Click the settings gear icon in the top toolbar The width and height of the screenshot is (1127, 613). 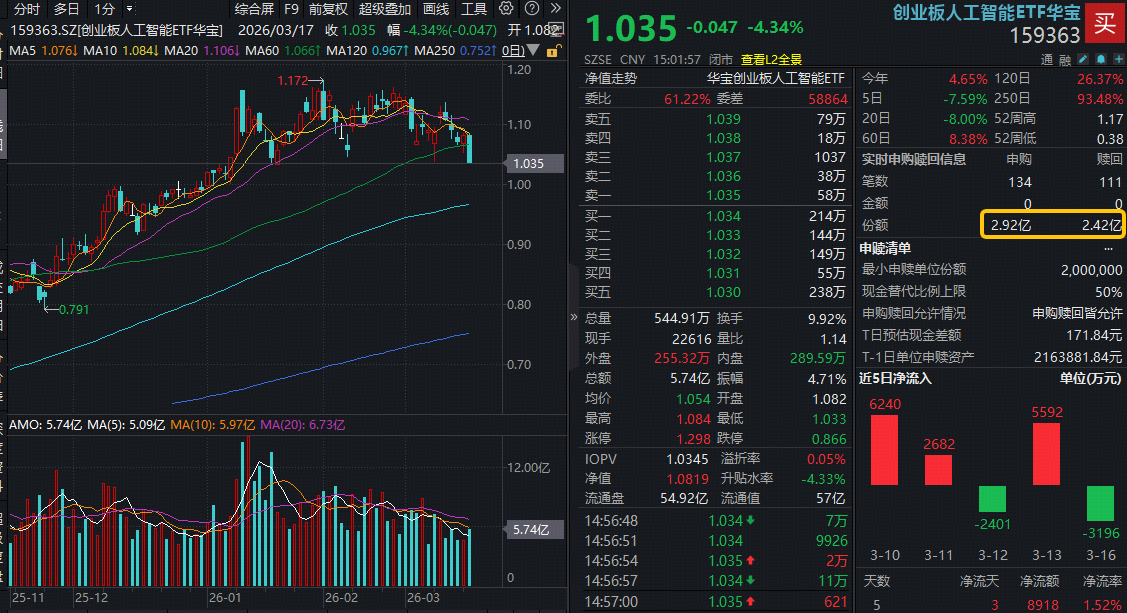tap(506, 9)
